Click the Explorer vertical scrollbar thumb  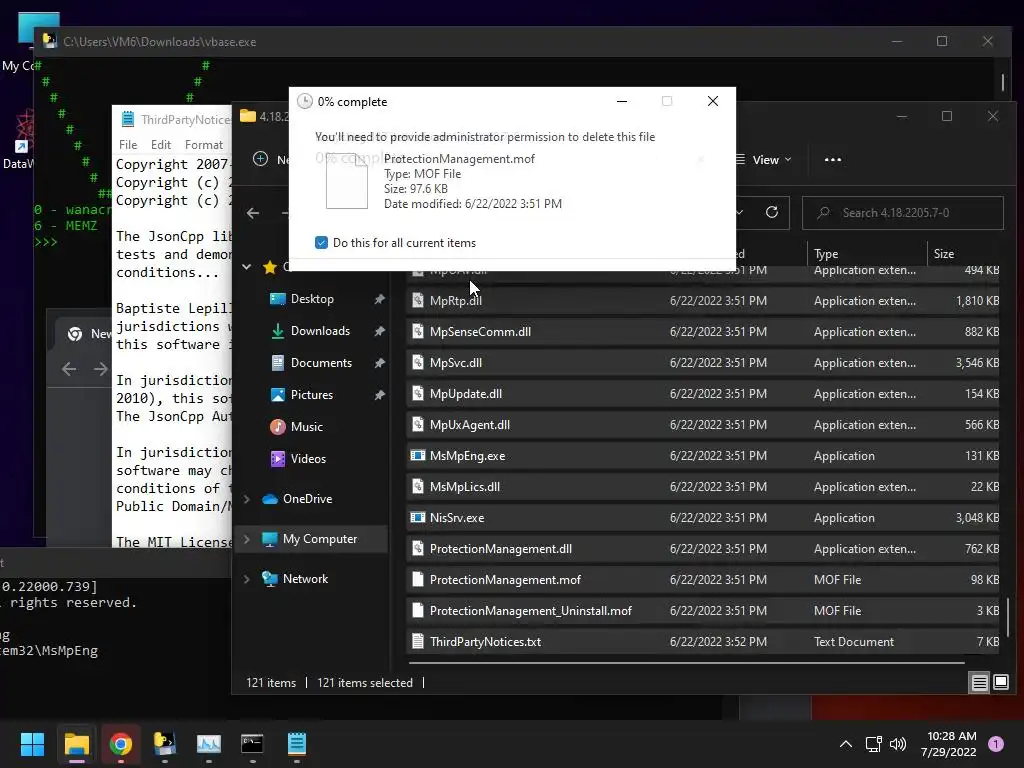[x=1008, y=617]
